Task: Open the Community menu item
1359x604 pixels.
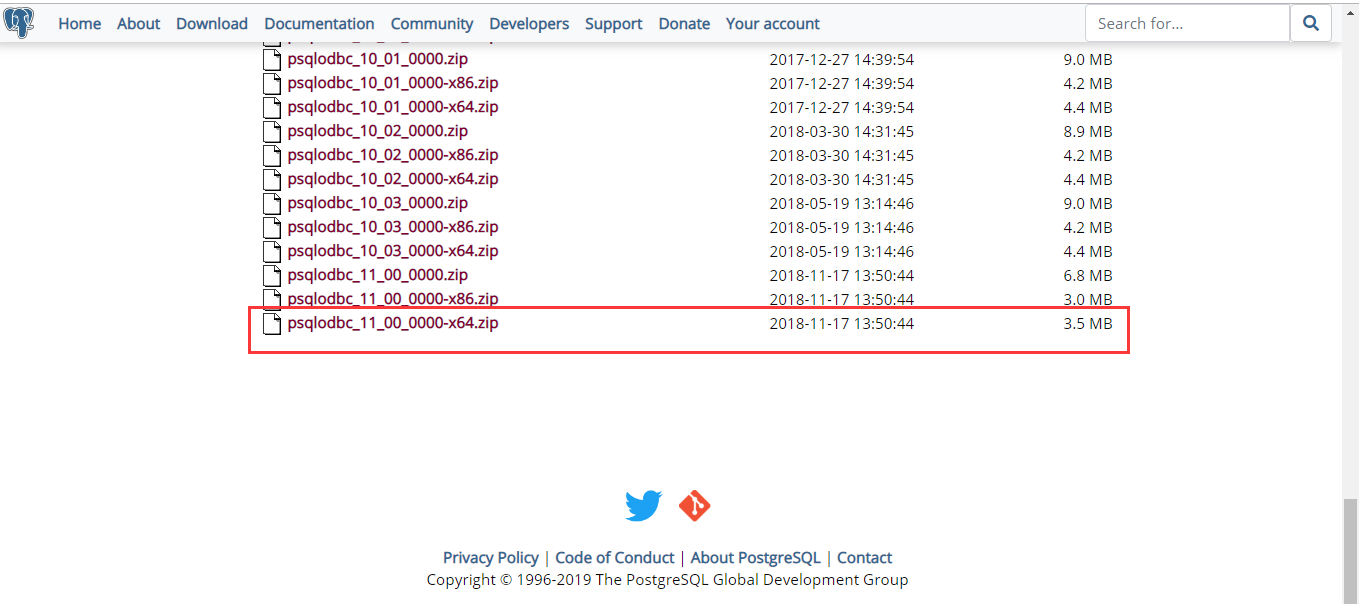Action: pyautogui.click(x=432, y=23)
